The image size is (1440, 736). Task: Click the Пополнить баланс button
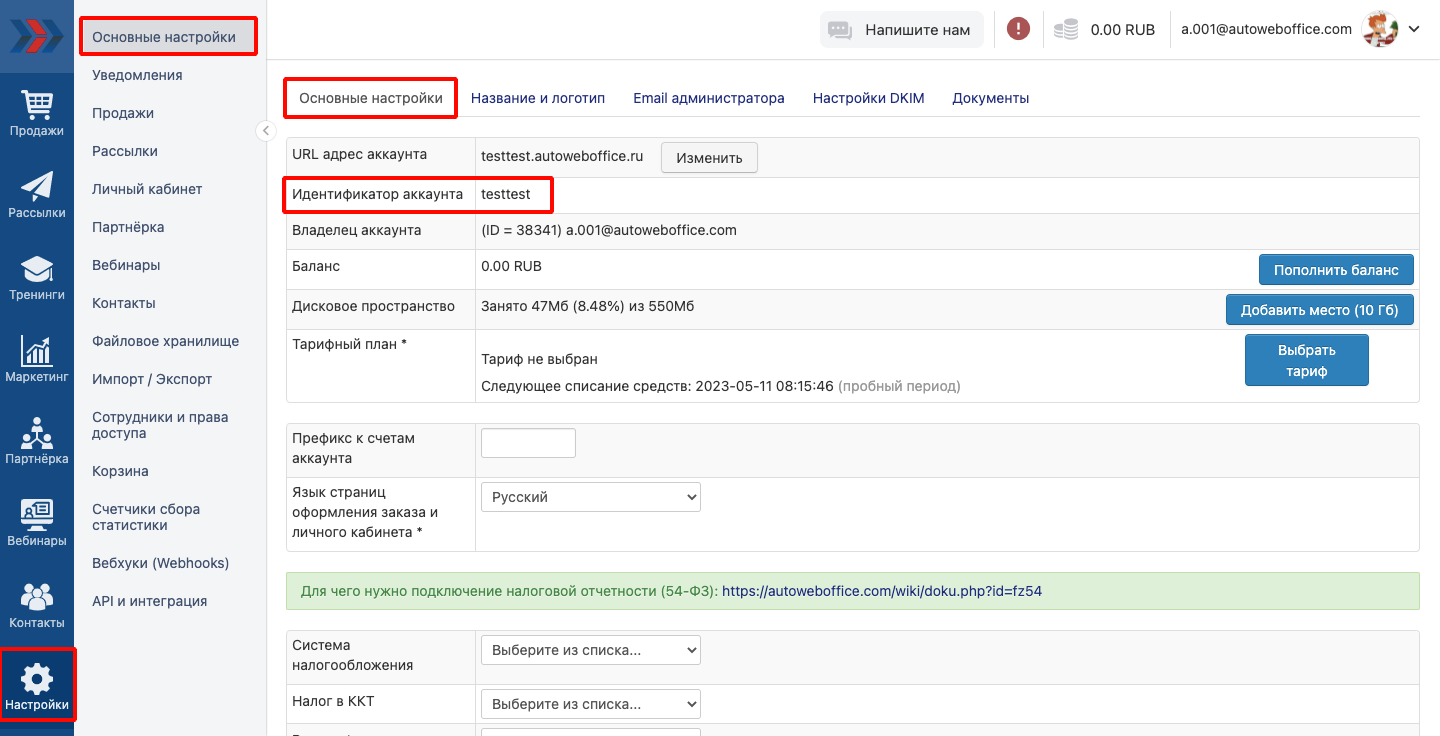pos(1335,270)
